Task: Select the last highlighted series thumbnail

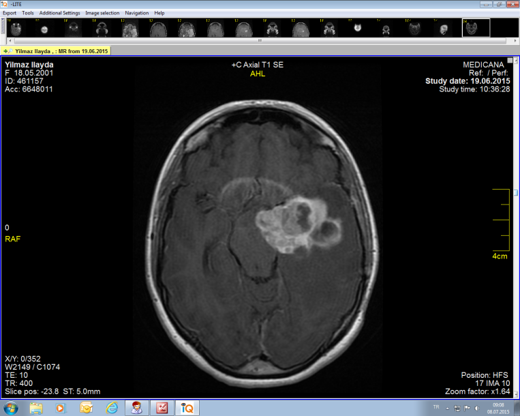Action: coord(476,28)
